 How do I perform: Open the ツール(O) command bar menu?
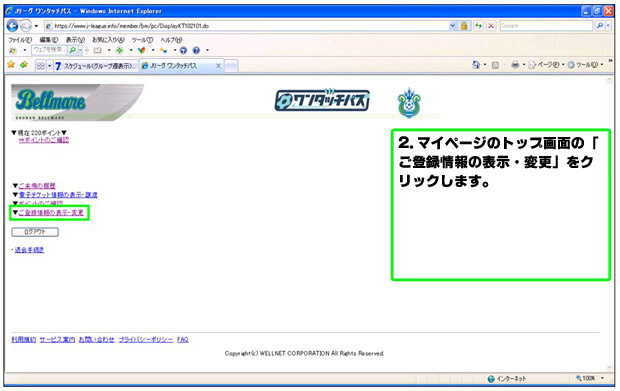(x=585, y=65)
